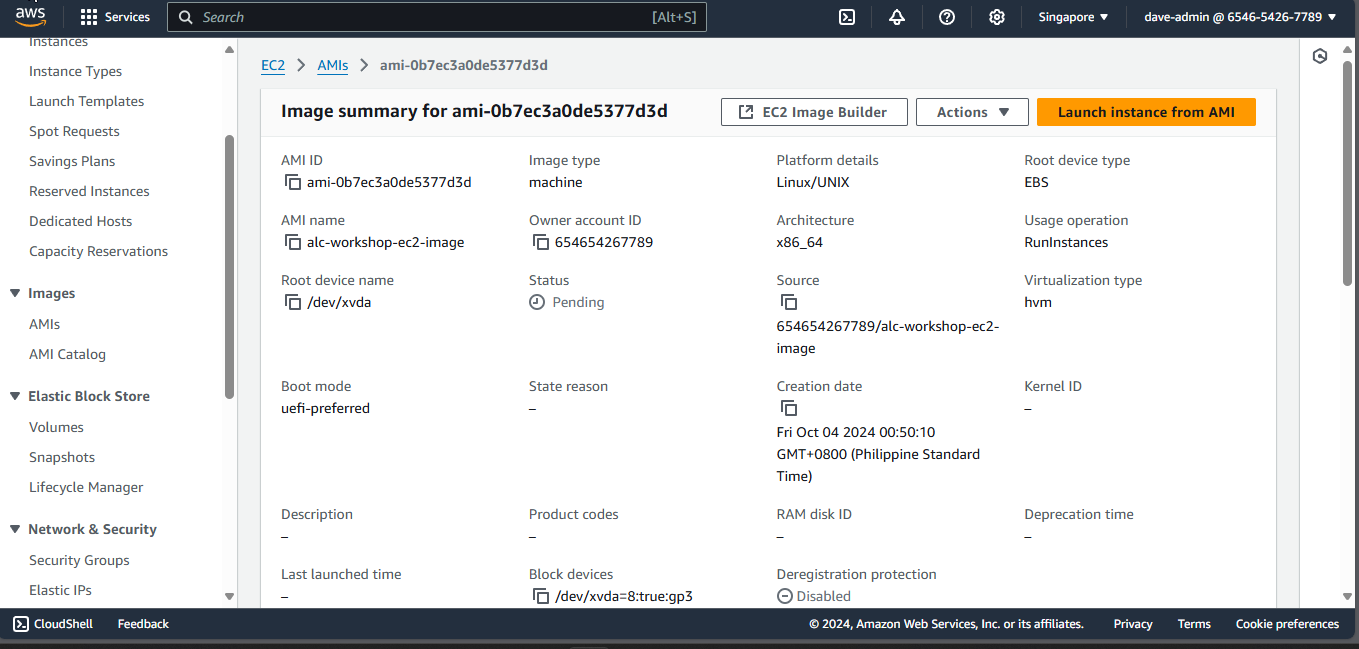Viewport: 1359px width, 649px height.
Task: Open the help question mark icon
Action: [x=947, y=17]
